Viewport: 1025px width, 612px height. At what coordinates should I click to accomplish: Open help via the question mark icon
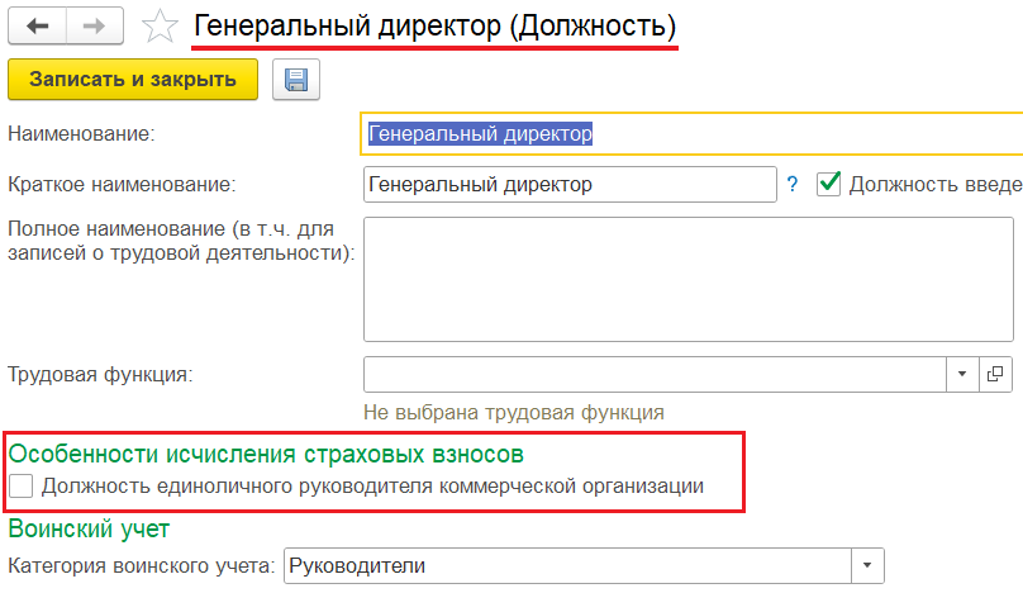pyautogui.click(x=793, y=185)
